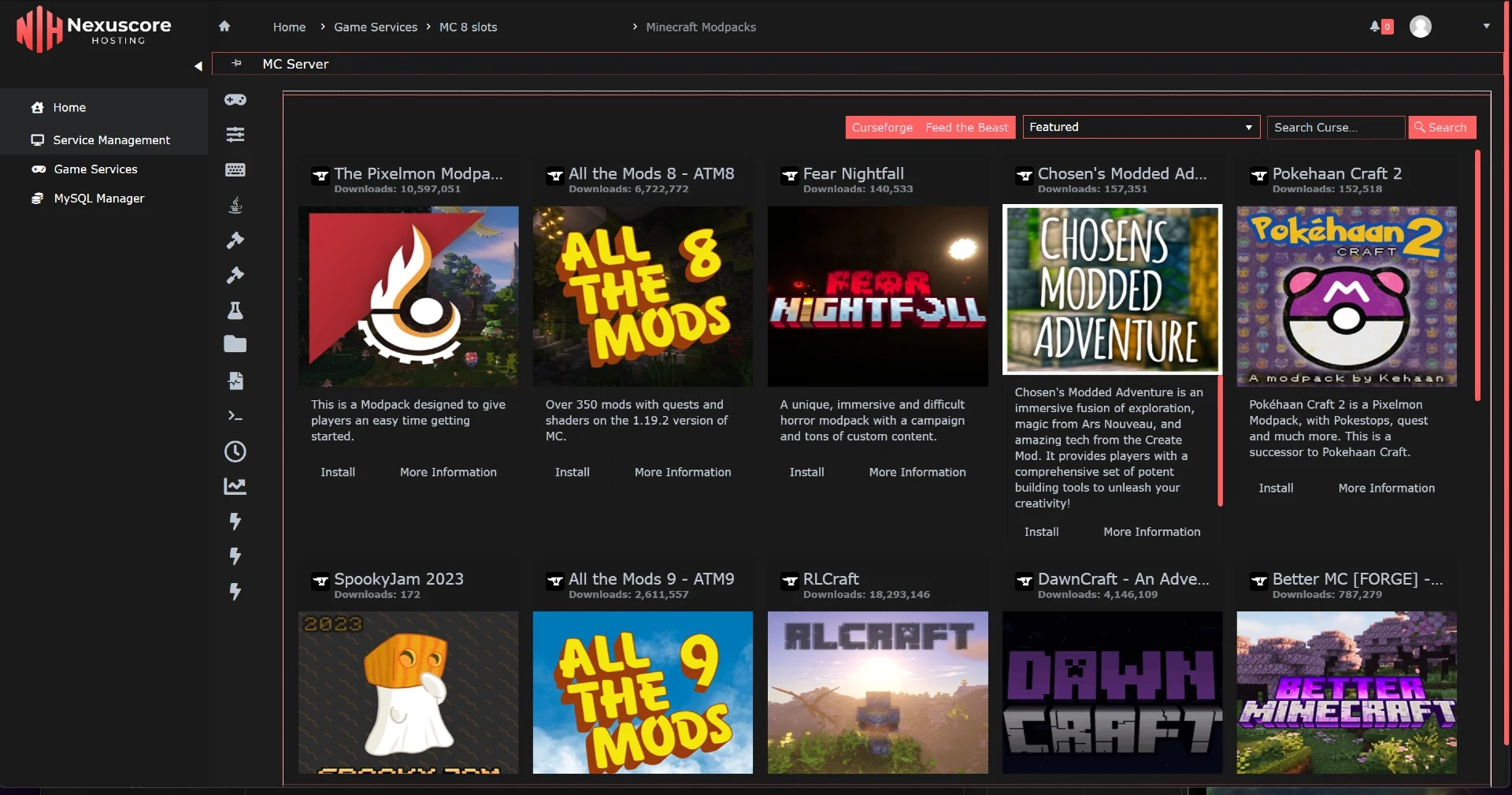Click the Pixelmon Modpack thumbnail image
1512x795 pixels.
(408, 296)
